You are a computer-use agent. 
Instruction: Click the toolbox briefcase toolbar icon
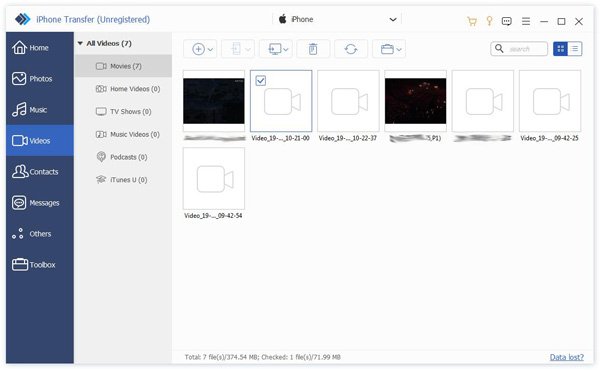[x=387, y=49]
